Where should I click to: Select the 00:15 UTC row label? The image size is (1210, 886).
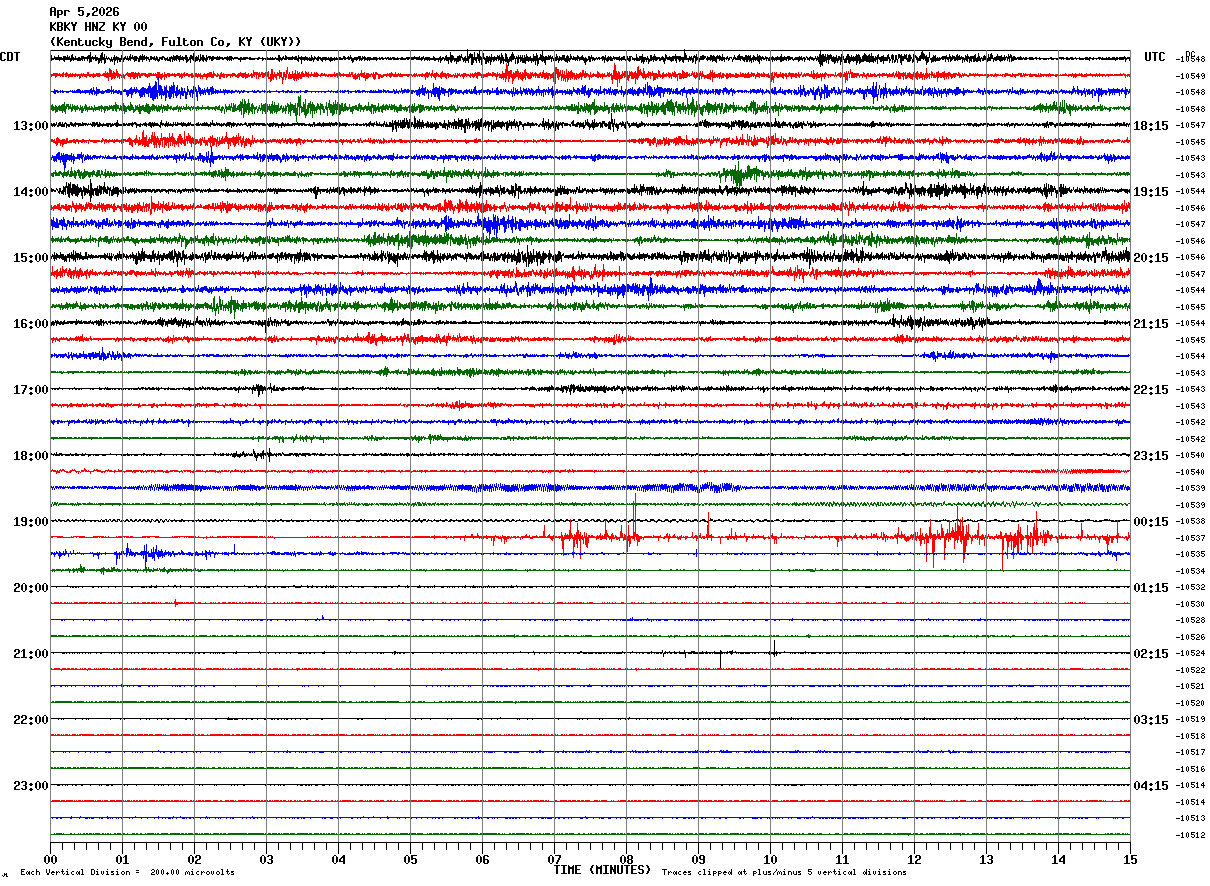click(1151, 522)
